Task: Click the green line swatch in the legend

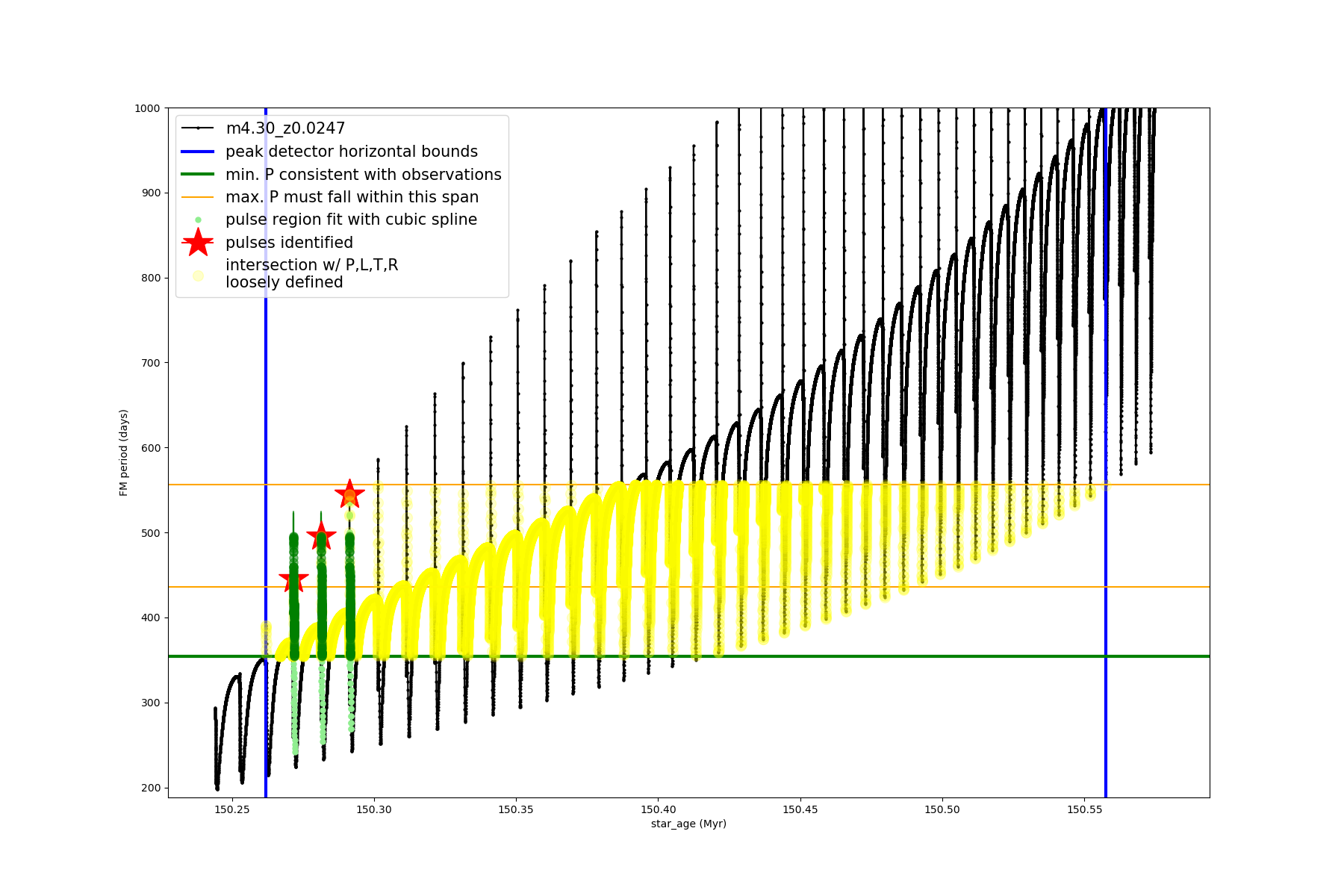Action: 198,174
